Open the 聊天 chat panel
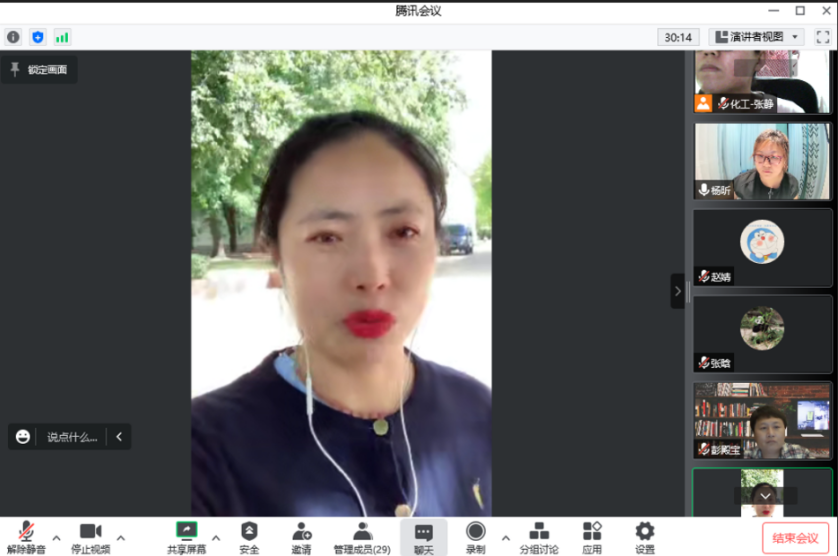The height and width of the screenshot is (556, 838). [x=424, y=538]
